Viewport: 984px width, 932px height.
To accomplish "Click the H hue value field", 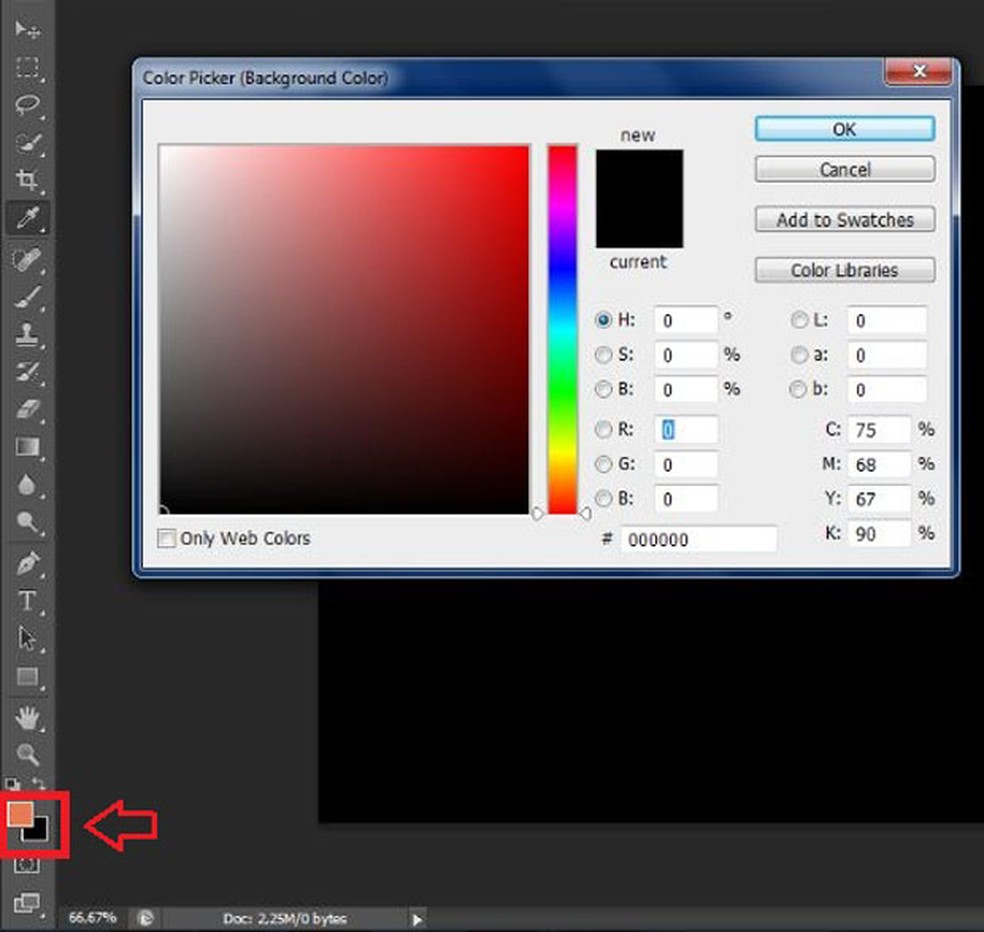I will click(x=686, y=320).
